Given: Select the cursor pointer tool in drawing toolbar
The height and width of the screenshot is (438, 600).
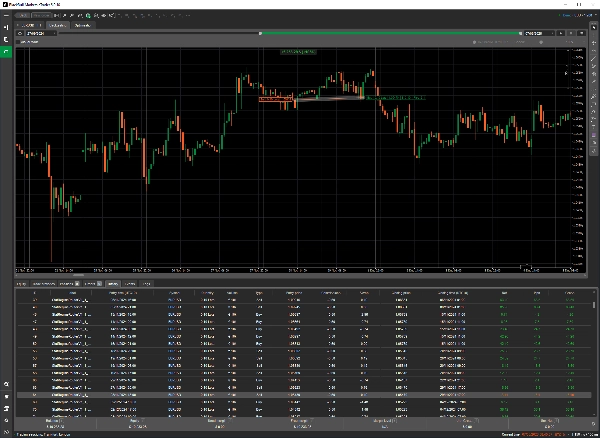Looking at the screenshot, I should [594, 27].
